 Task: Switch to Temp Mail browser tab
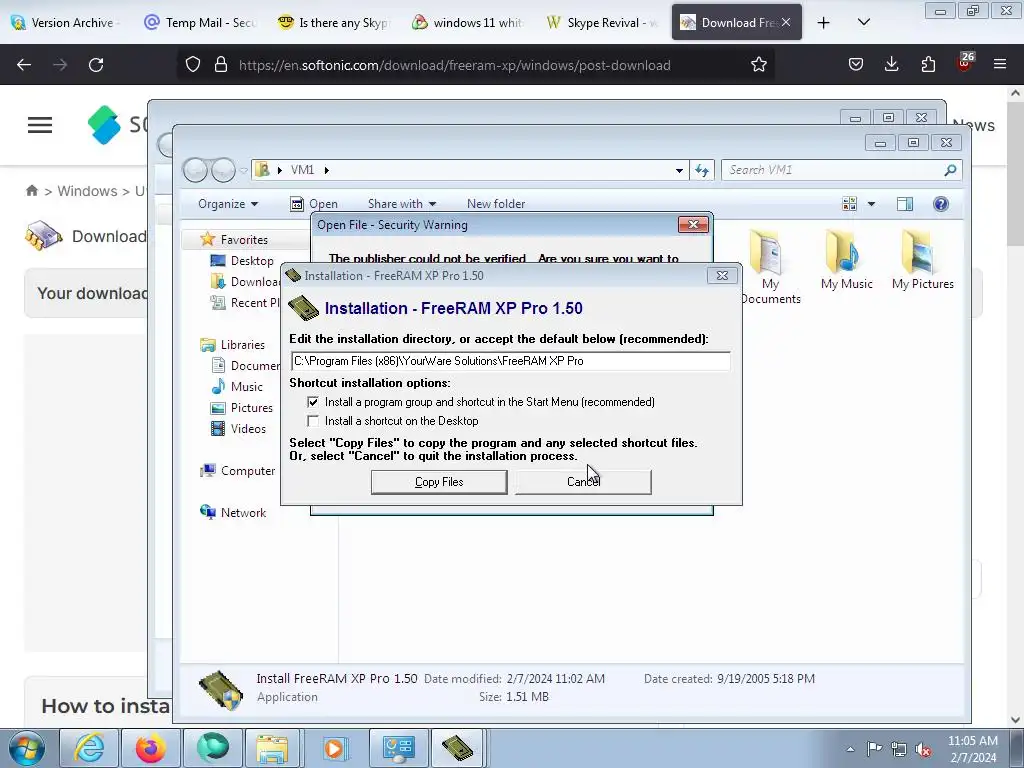(x=200, y=22)
